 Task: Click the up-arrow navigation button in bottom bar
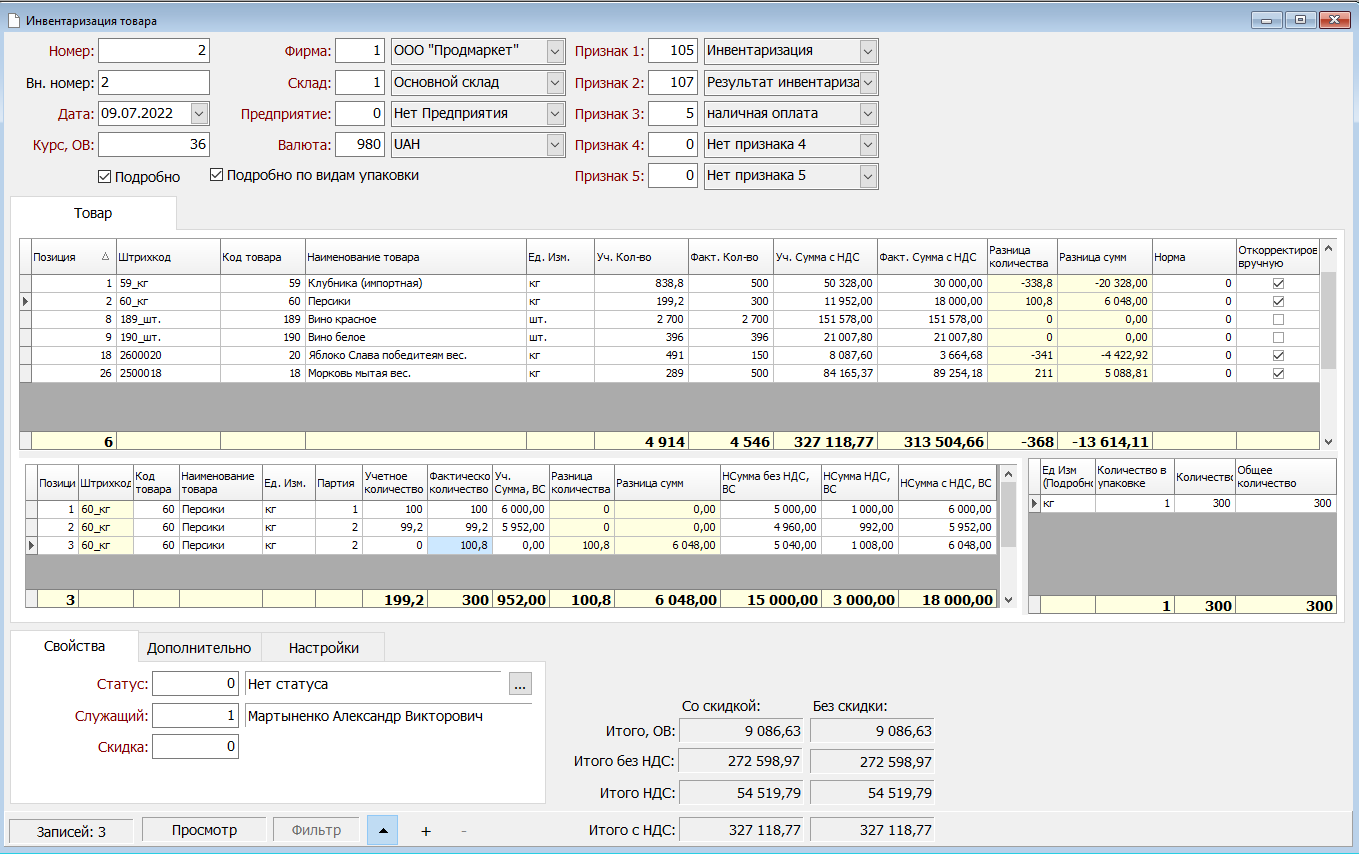pyautogui.click(x=383, y=830)
